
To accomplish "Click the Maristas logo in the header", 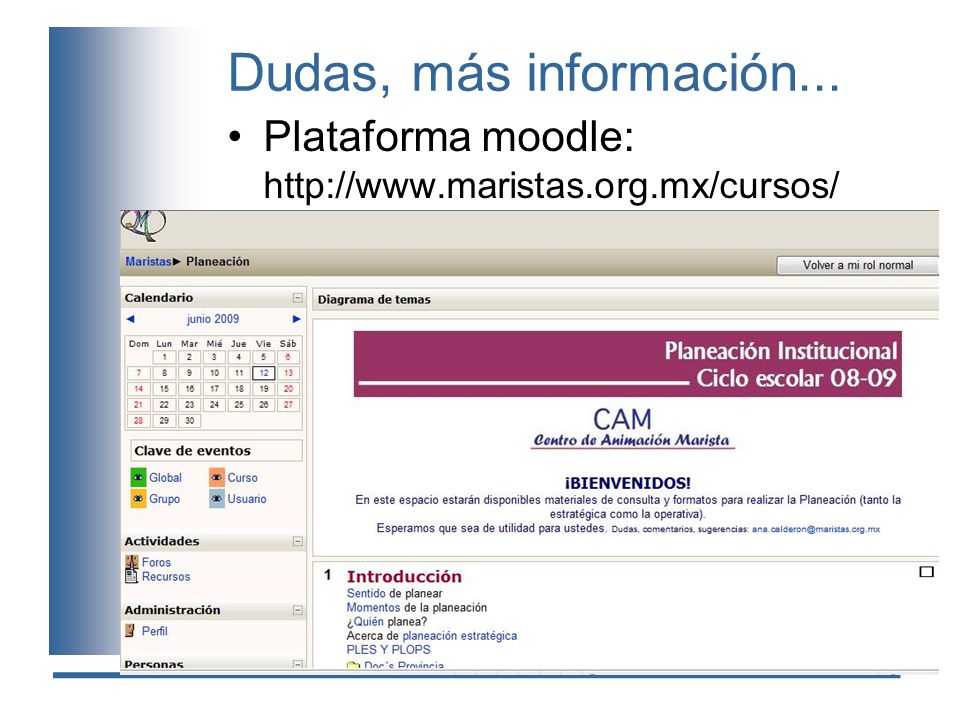I will point(144,225).
